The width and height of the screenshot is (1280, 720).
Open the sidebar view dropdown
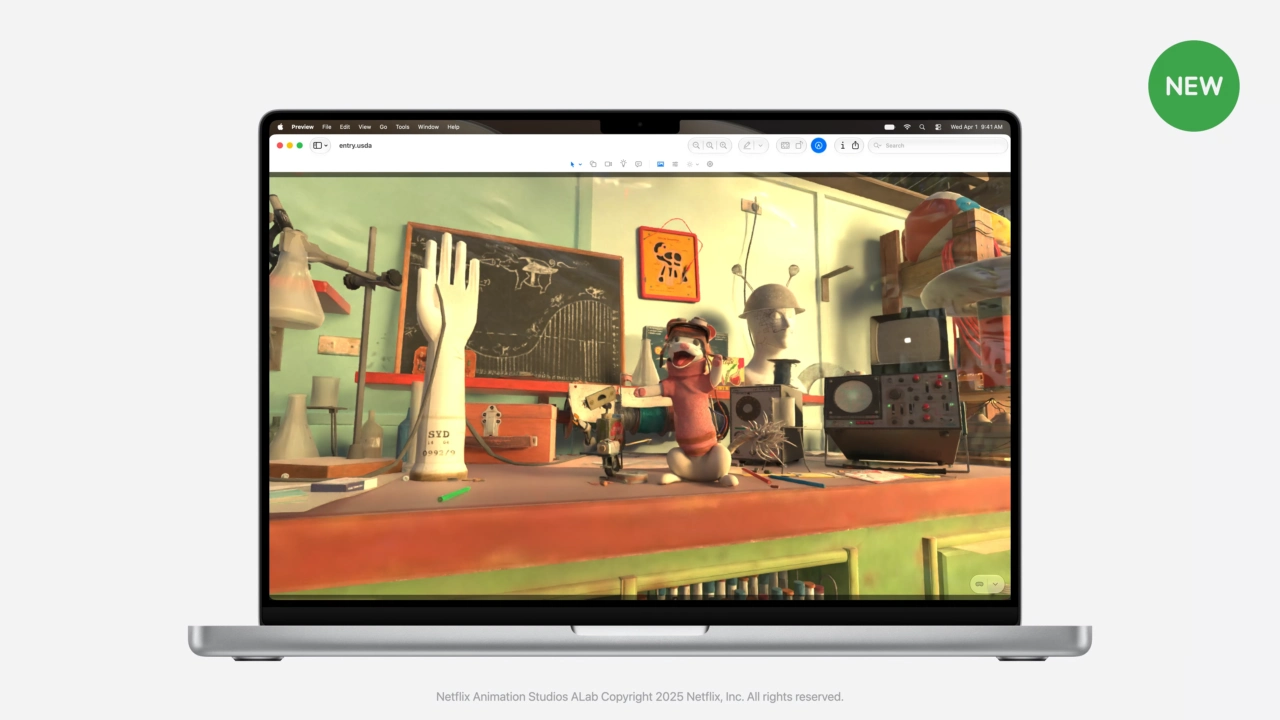point(321,145)
